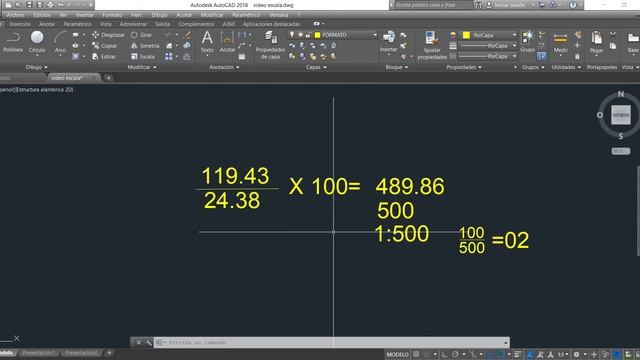Click the annotation scale 1:1 button
This screenshot has height=360, width=640.
click(563, 354)
